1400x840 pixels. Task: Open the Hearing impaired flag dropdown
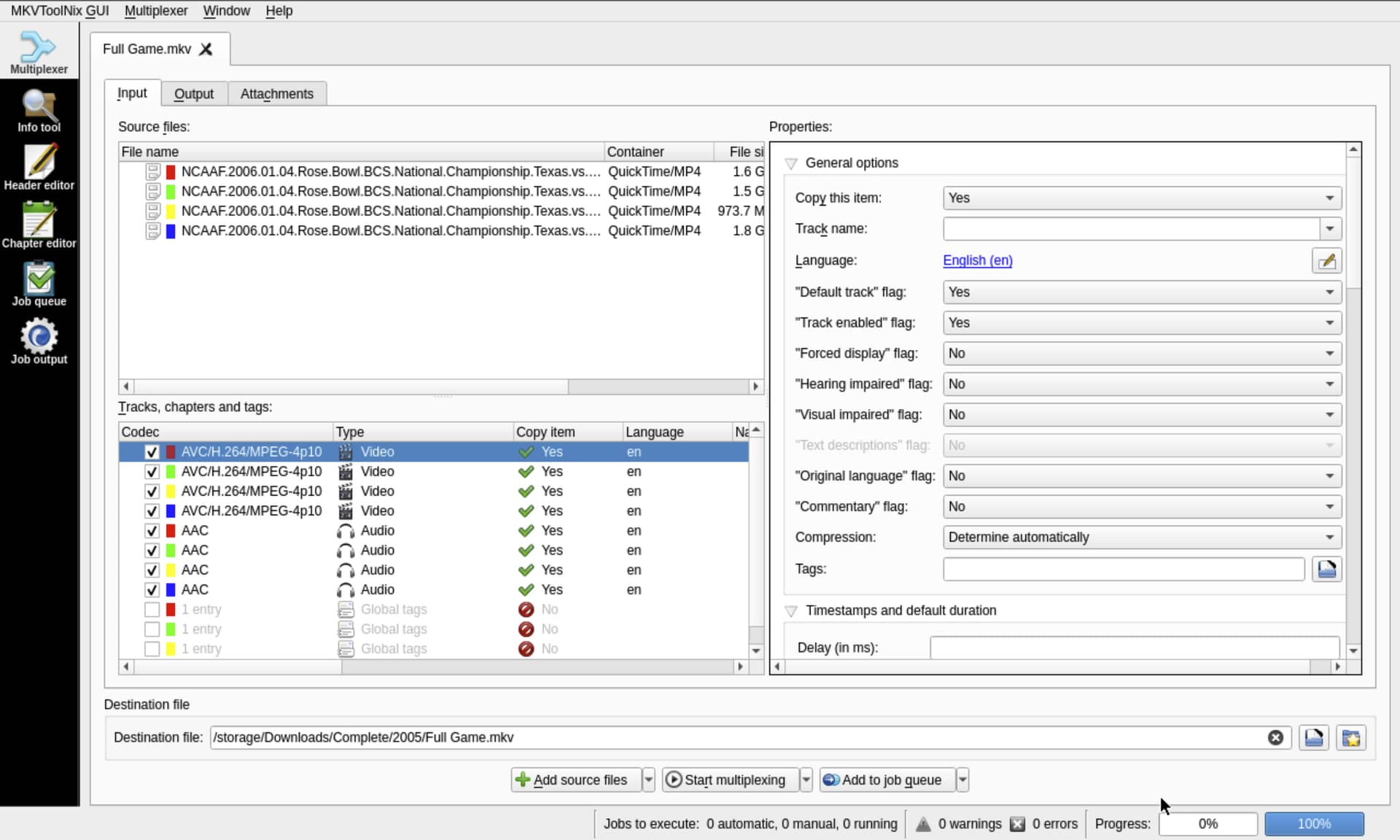coord(1142,384)
